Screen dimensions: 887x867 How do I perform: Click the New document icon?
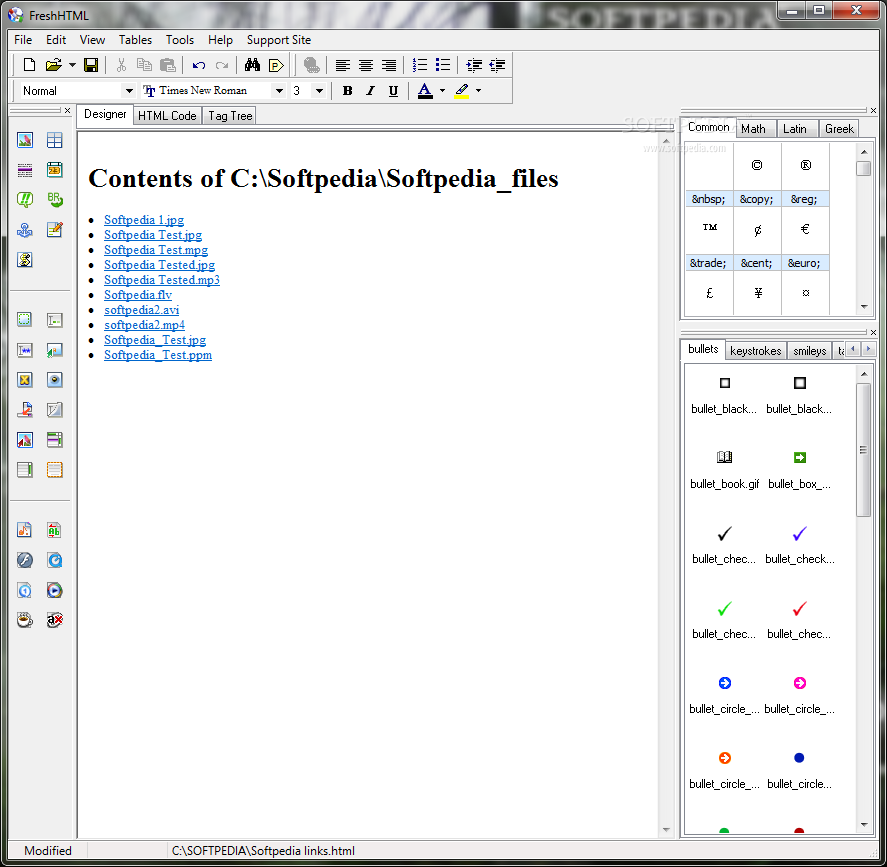29,65
